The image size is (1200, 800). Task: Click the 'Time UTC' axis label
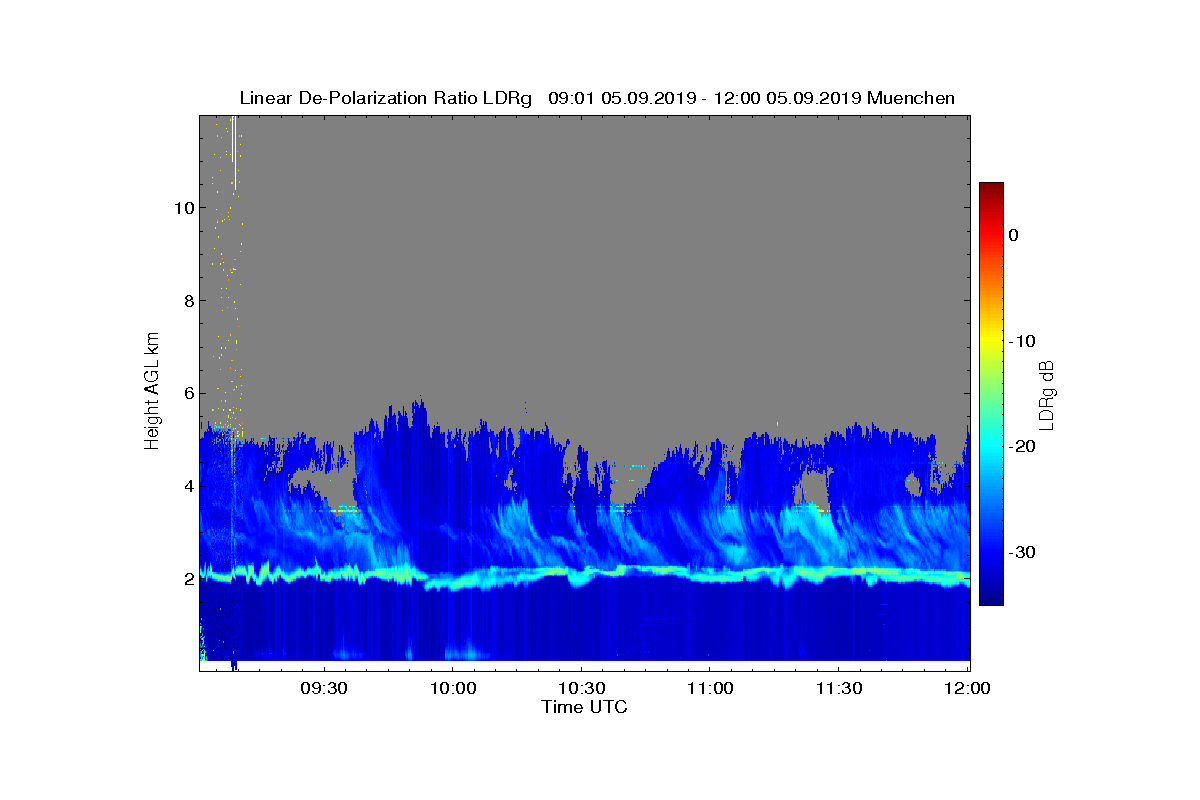click(585, 707)
